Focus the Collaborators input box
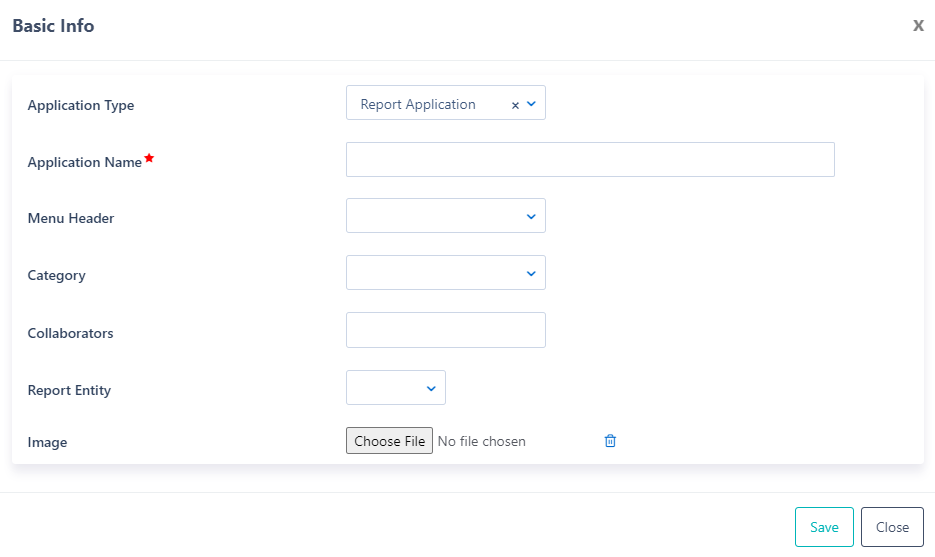The width and height of the screenshot is (935, 557). 445,330
